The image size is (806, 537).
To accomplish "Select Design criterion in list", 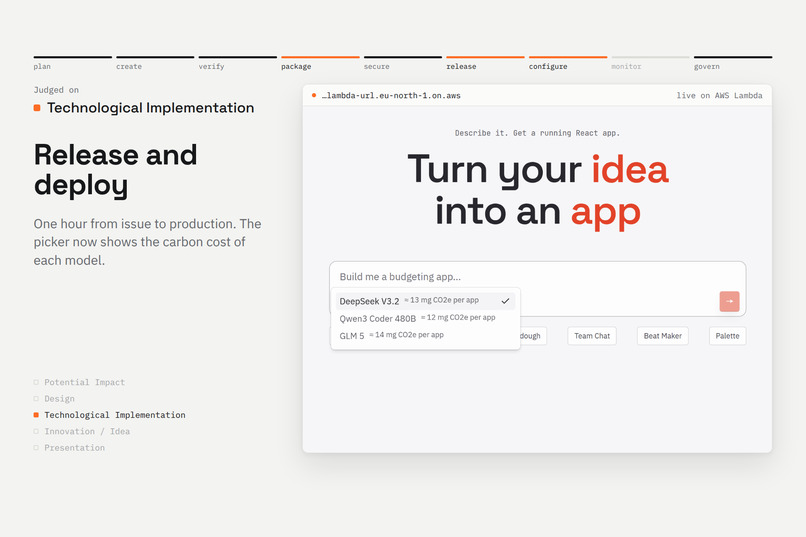I will click(x=54, y=399).
